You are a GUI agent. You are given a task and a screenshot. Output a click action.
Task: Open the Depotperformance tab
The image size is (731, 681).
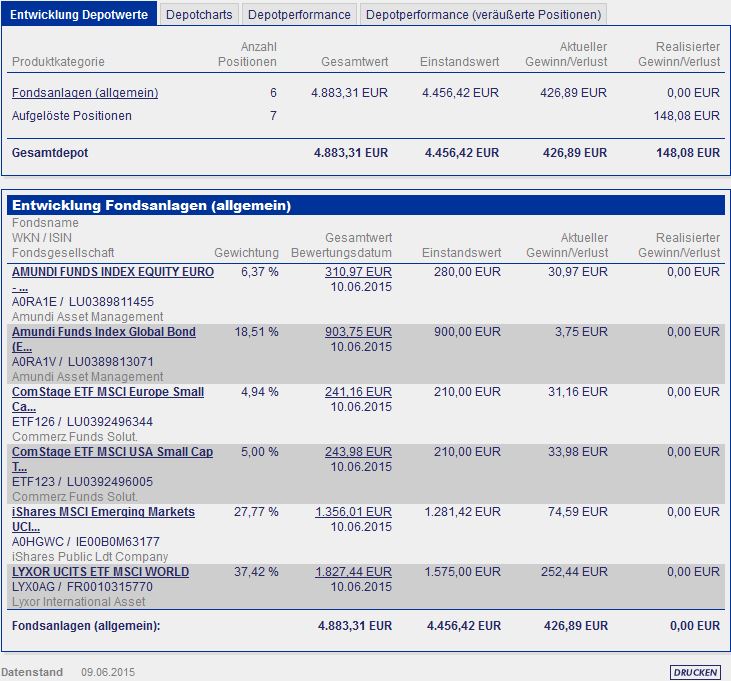pos(299,14)
